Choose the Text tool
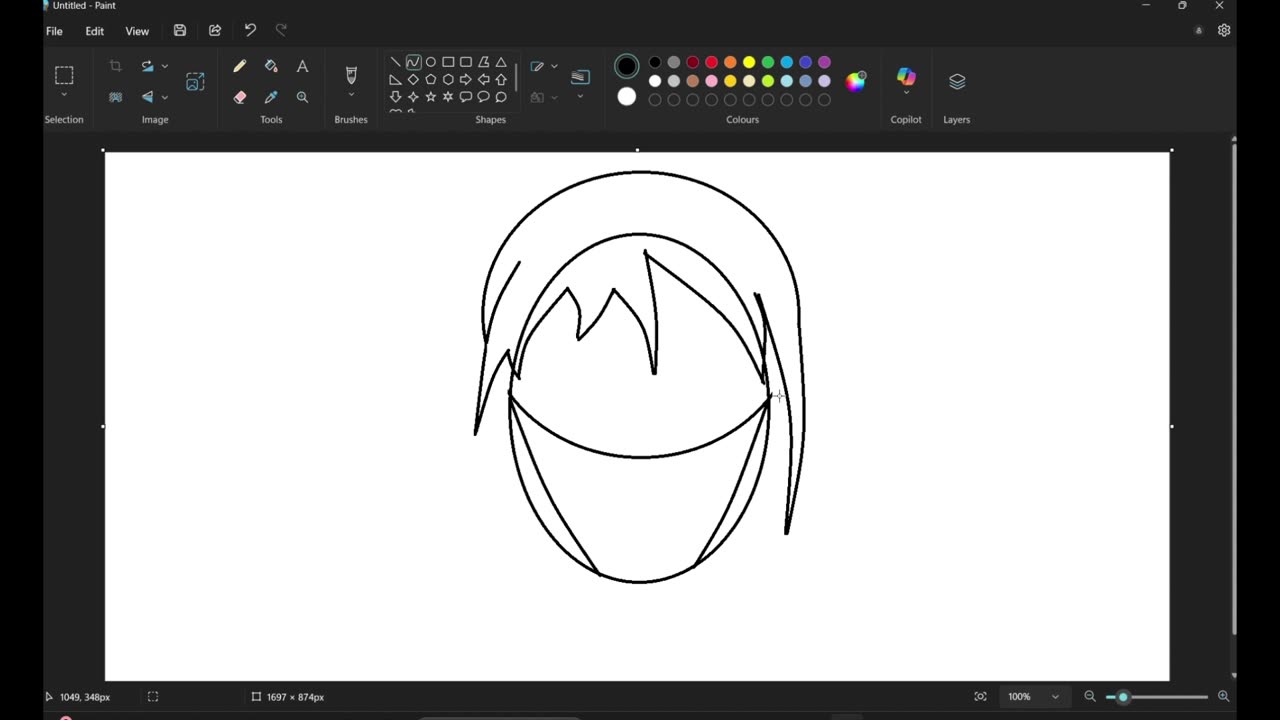1280x720 pixels. 302,66
